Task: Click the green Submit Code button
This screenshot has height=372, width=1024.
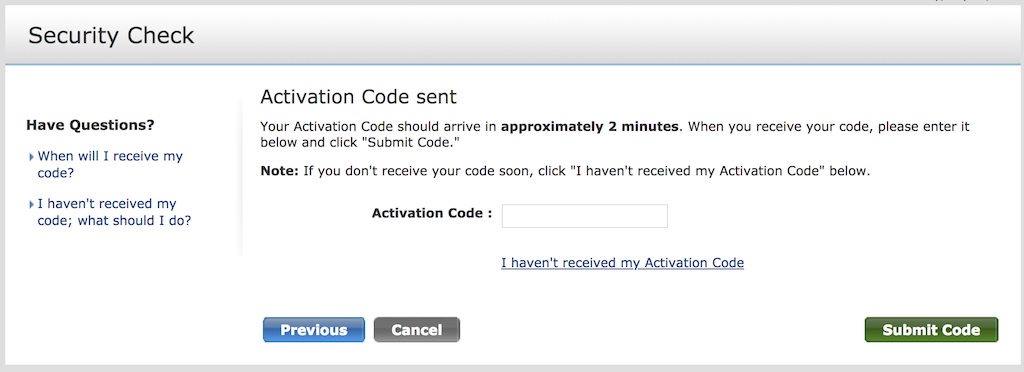Action: coord(931,330)
